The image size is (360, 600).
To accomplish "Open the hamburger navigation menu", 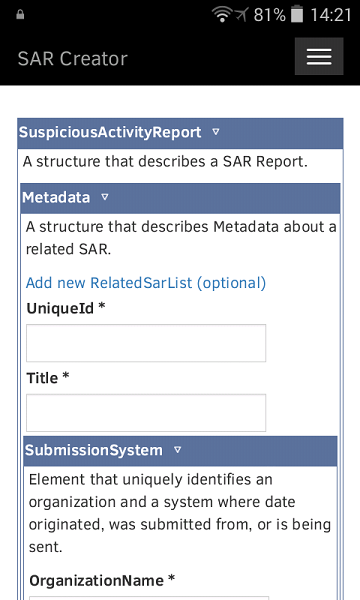I will pos(319,56).
